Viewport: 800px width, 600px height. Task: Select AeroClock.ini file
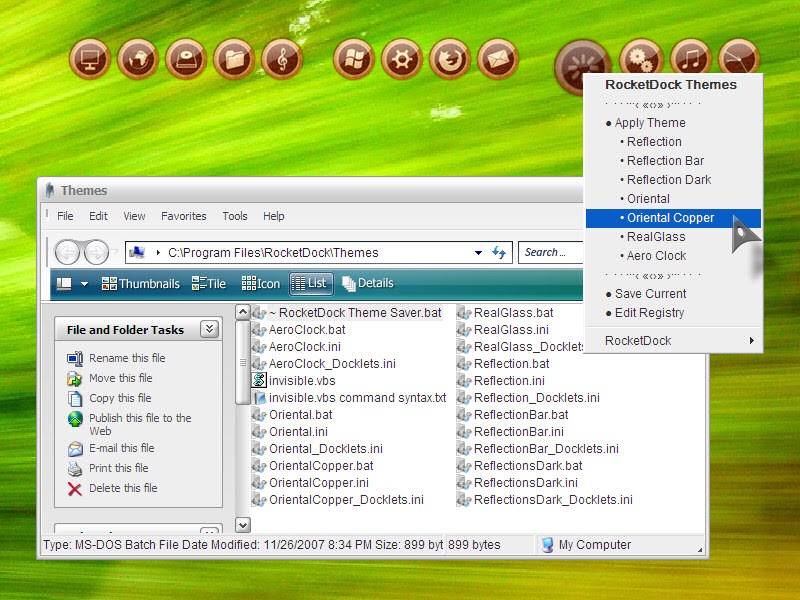click(x=296, y=347)
